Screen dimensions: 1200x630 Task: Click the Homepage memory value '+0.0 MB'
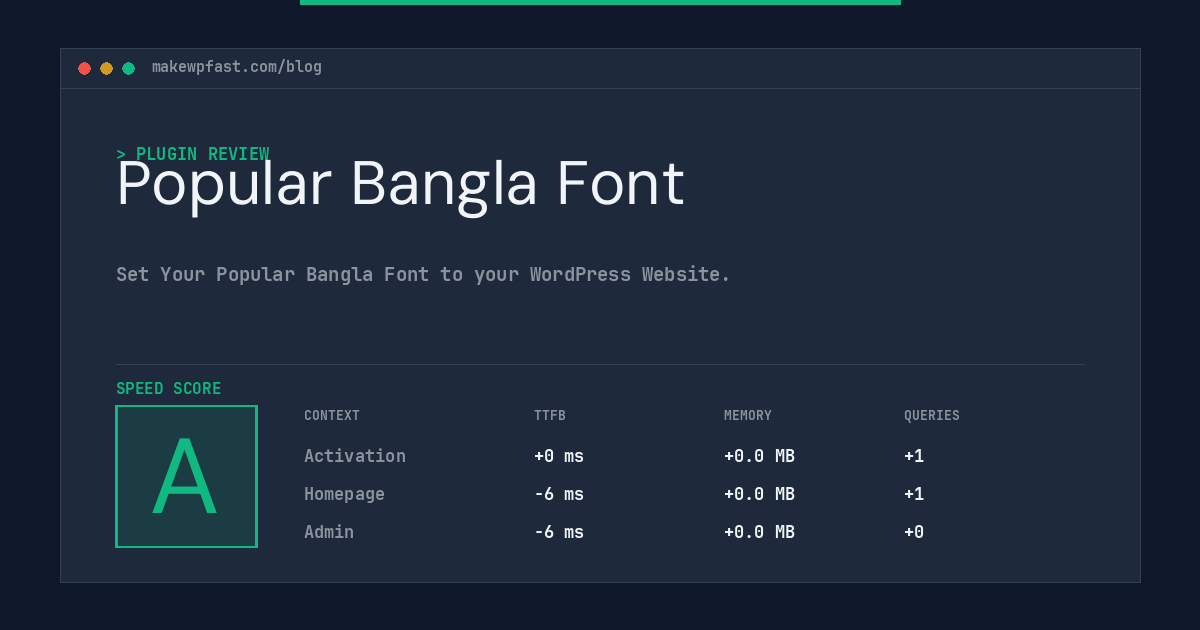tap(759, 494)
